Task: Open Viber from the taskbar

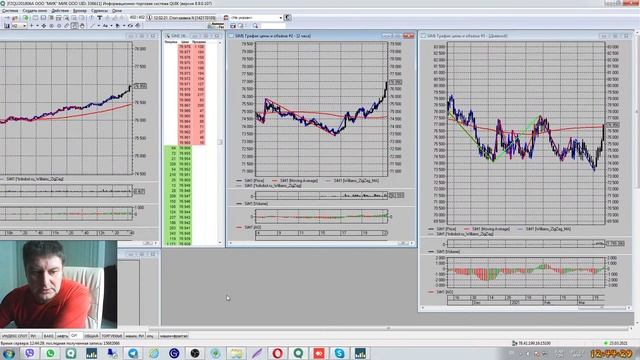Action: [x=29, y=353]
